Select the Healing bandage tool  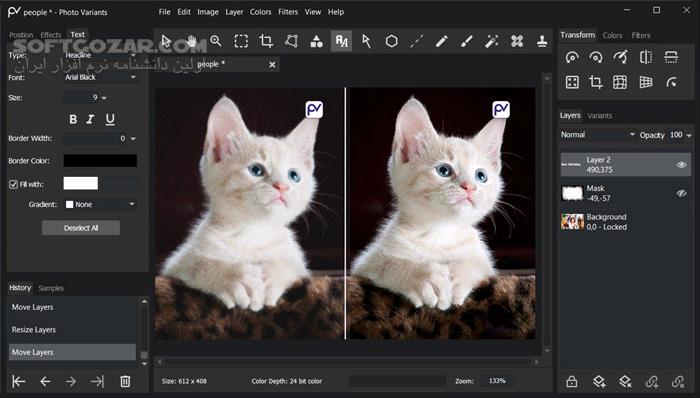(517, 41)
